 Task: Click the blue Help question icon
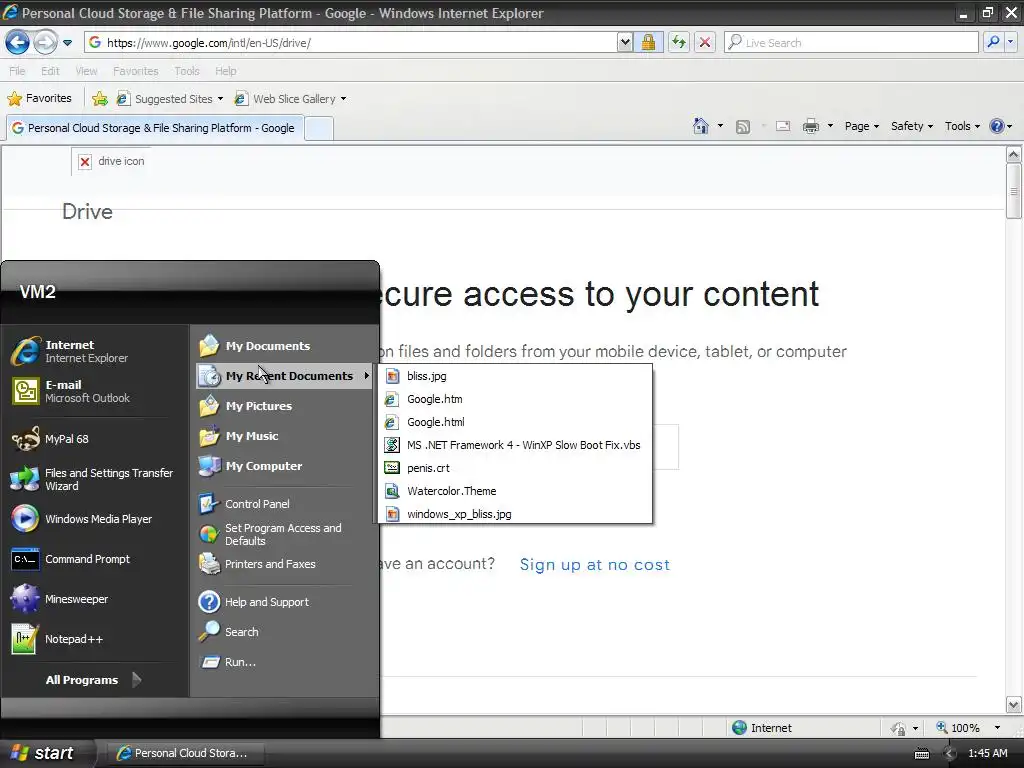tap(997, 126)
